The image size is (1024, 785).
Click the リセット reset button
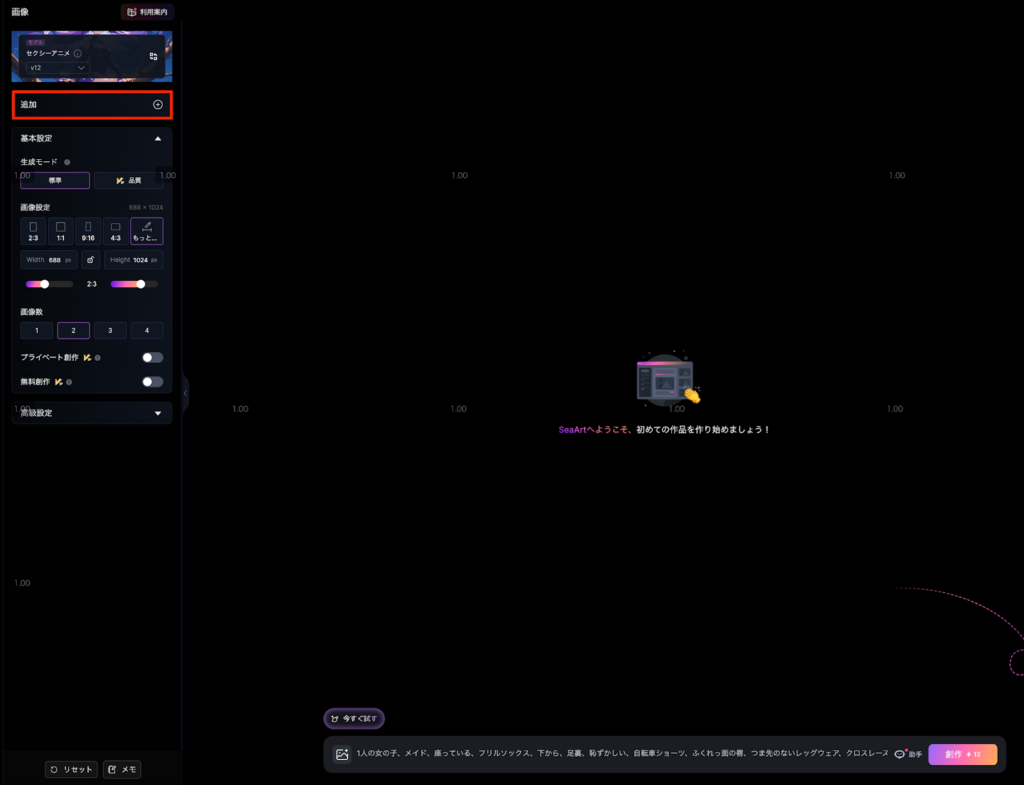[71, 770]
